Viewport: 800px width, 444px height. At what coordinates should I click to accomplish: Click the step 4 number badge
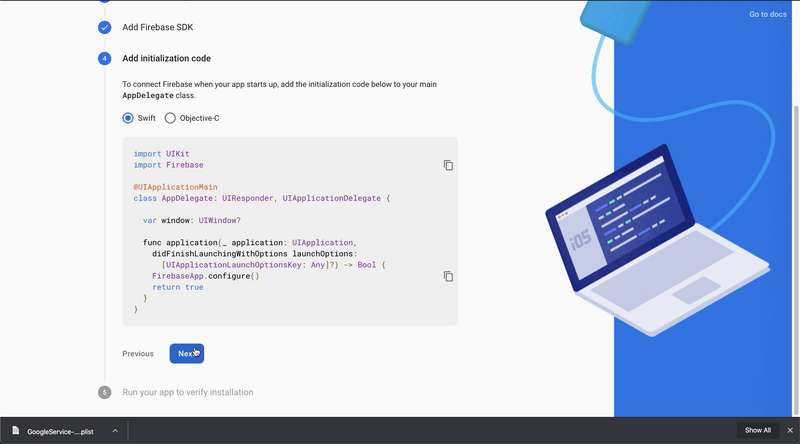click(x=105, y=59)
